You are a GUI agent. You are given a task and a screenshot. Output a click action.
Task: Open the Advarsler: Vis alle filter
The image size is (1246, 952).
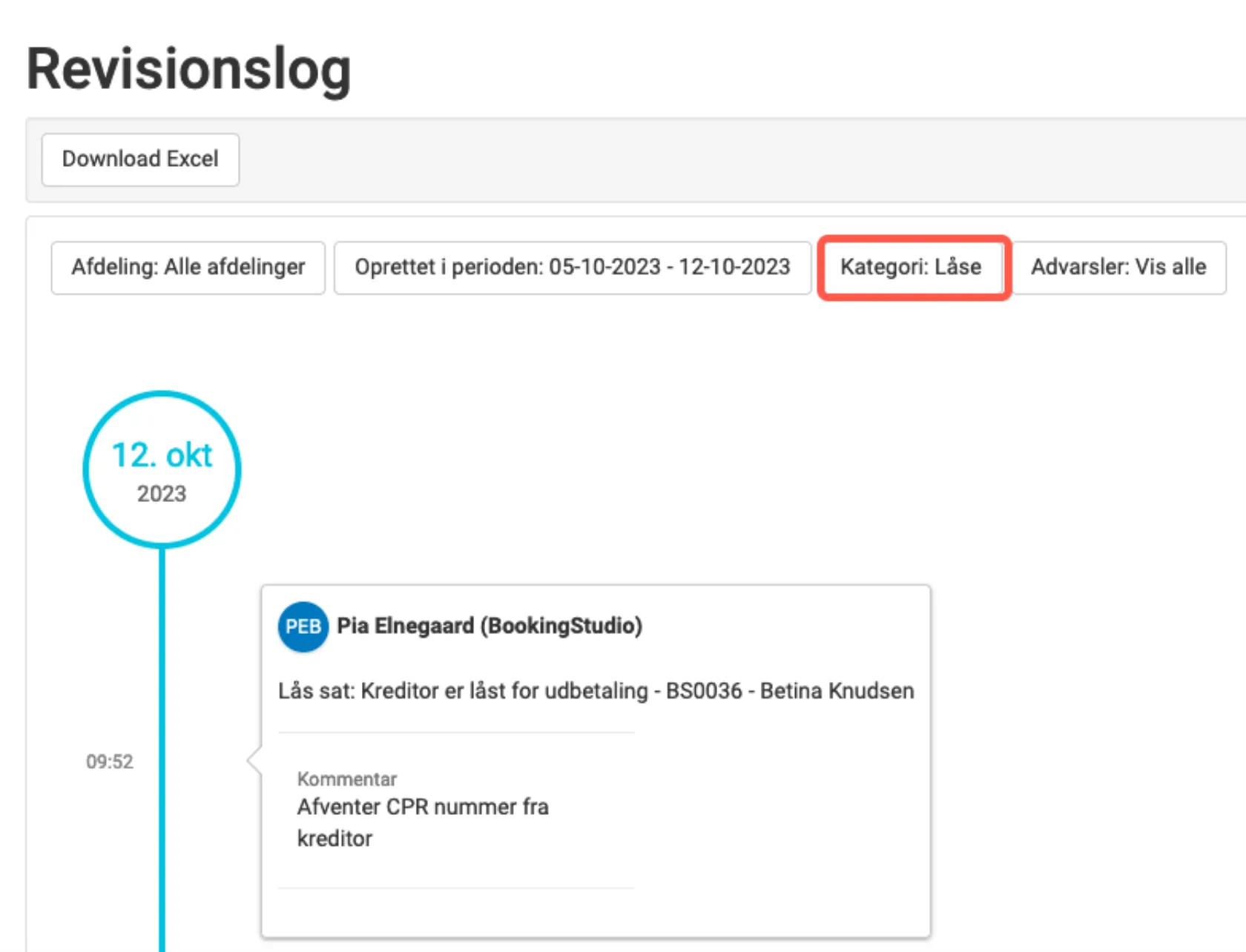[1118, 268]
